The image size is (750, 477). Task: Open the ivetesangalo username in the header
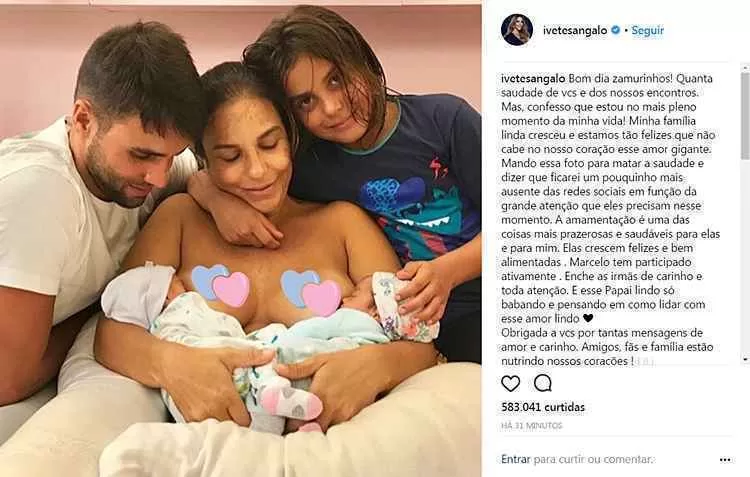click(575, 30)
